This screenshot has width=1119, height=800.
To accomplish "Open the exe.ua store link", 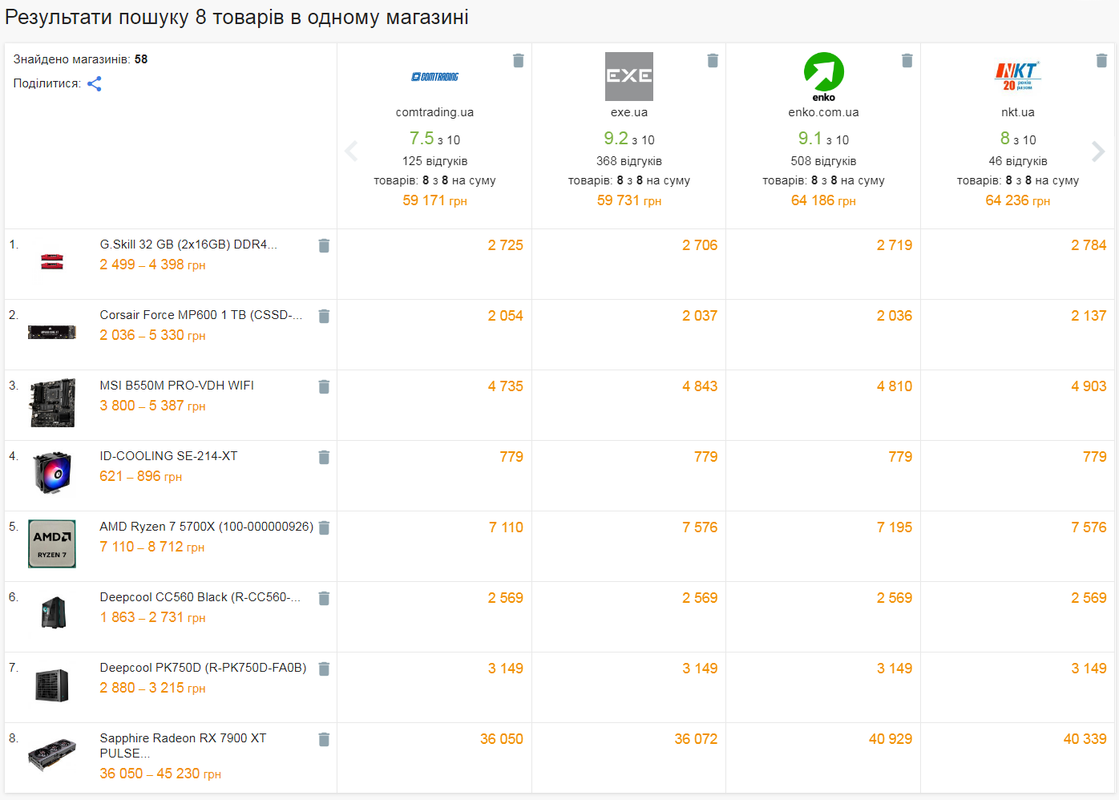I will pos(629,112).
